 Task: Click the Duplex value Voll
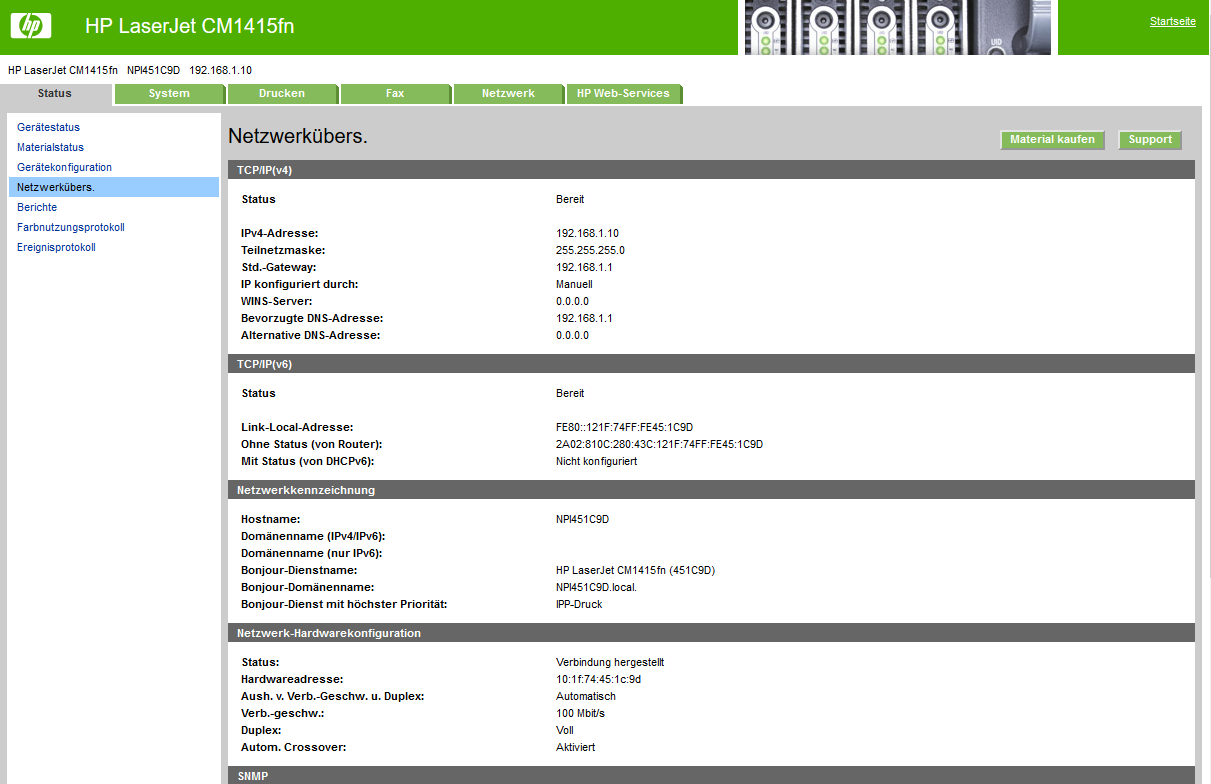[565, 730]
